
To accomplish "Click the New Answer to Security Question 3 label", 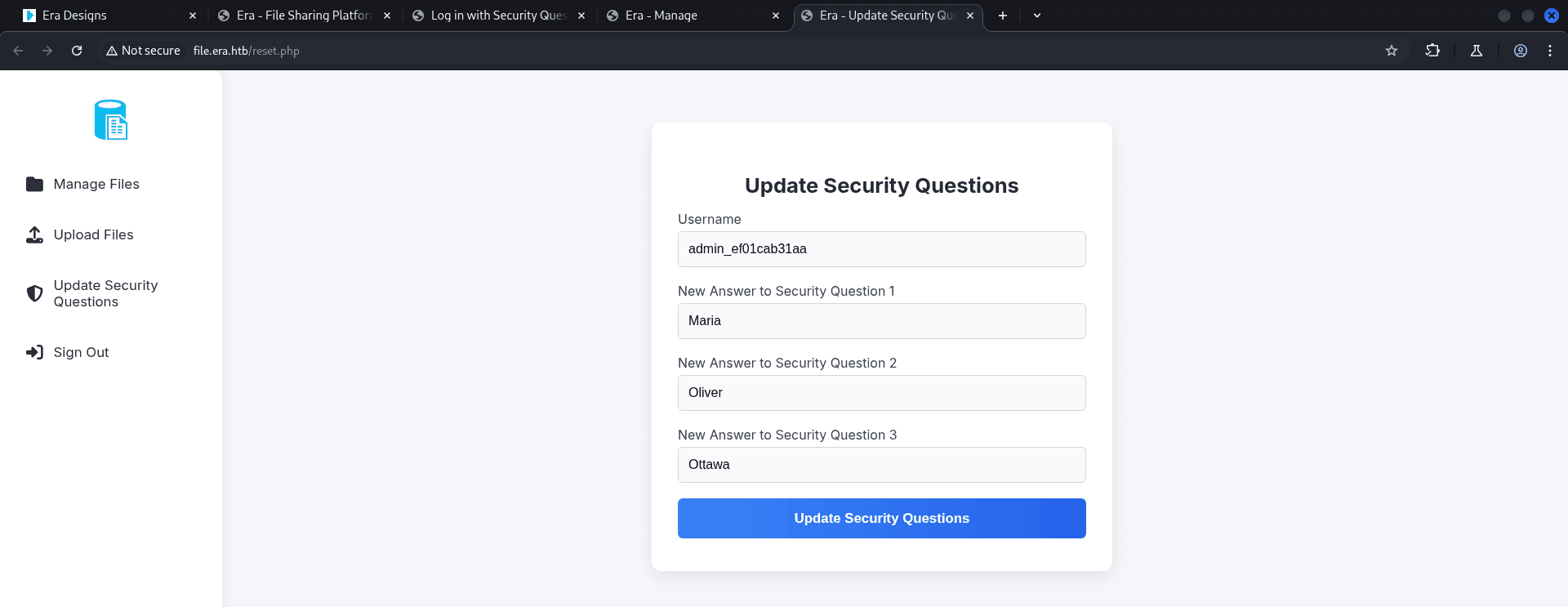I will (x=787, y=435).
